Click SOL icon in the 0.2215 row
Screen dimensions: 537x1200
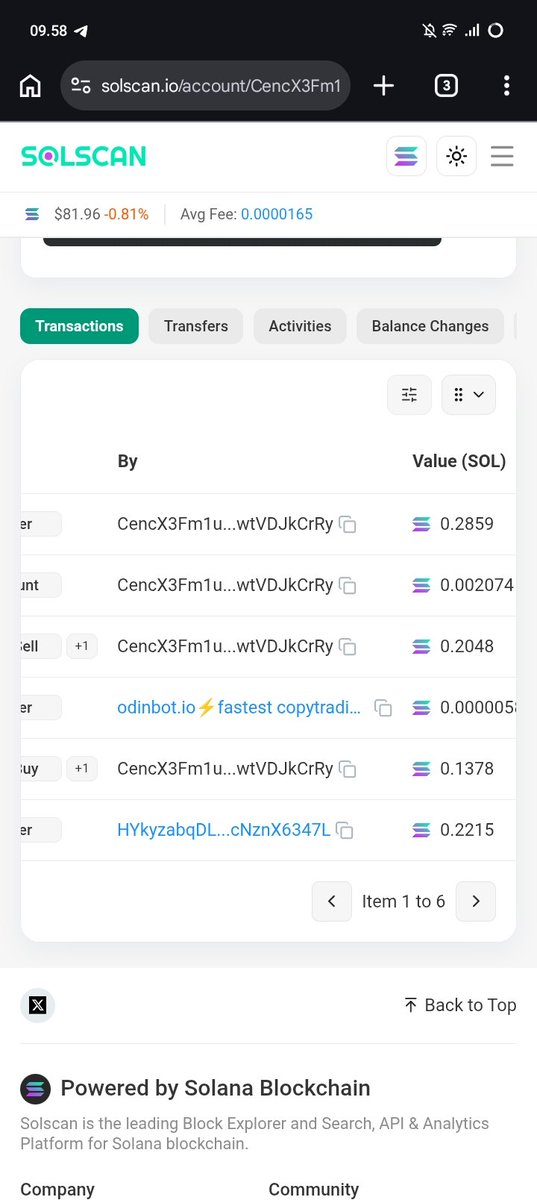click(x=422, y=830)
